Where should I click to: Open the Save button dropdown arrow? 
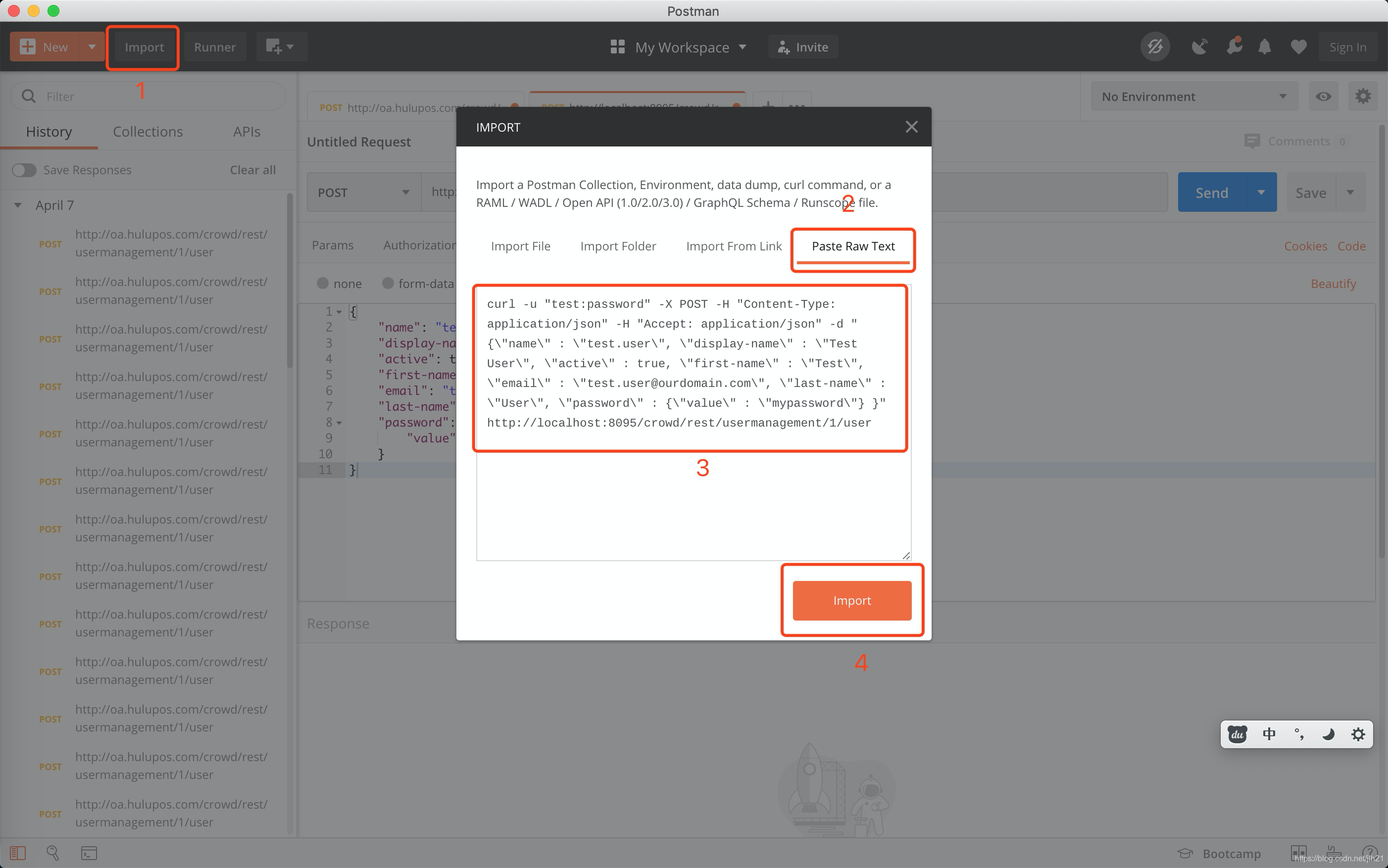[1350, 193]
